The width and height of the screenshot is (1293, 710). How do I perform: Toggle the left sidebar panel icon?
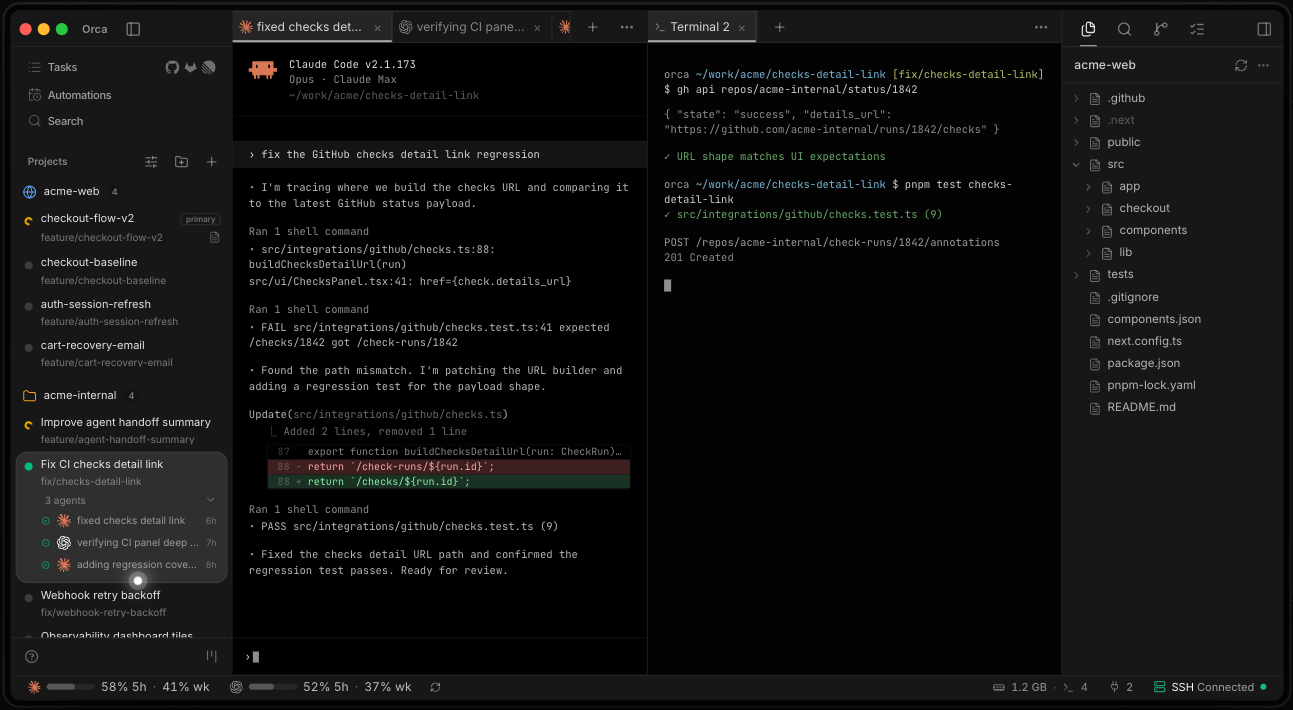tap(133, 29)
